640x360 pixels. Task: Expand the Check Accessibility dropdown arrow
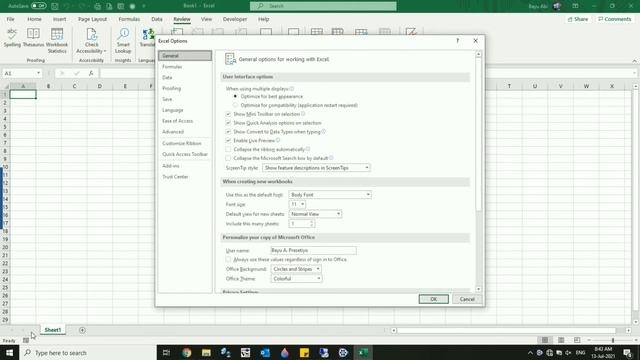(x=105, y=51)
